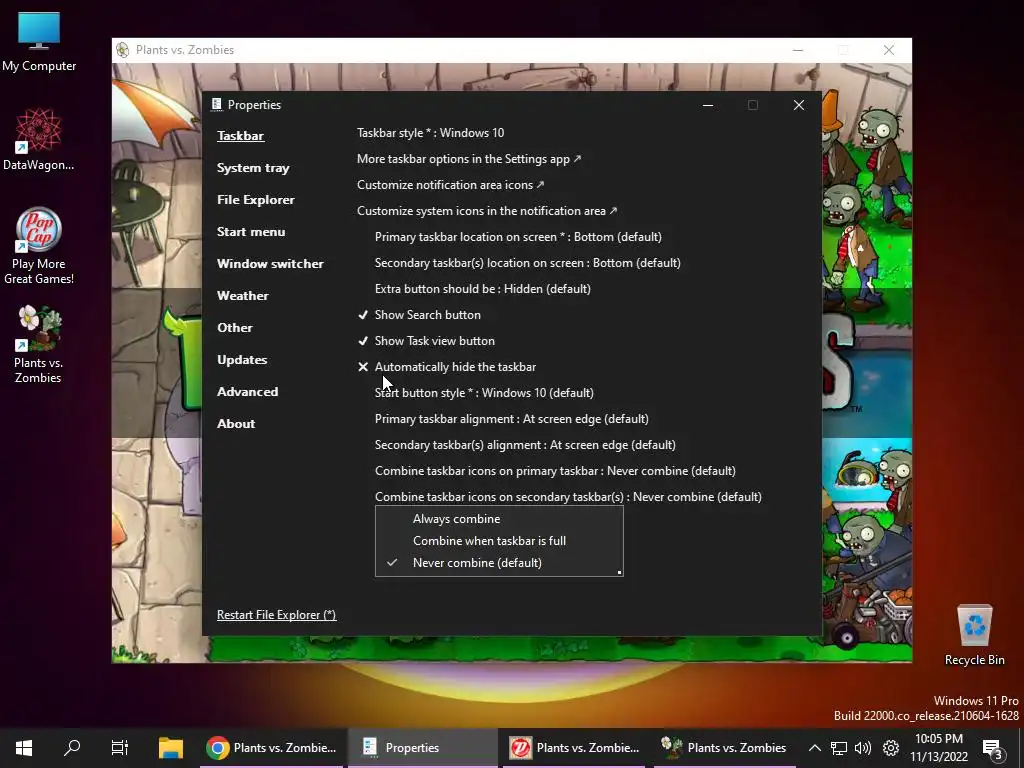The image size is (1024, 768).
Task: Click Restart File Explorer link
Action: (276, 615)
